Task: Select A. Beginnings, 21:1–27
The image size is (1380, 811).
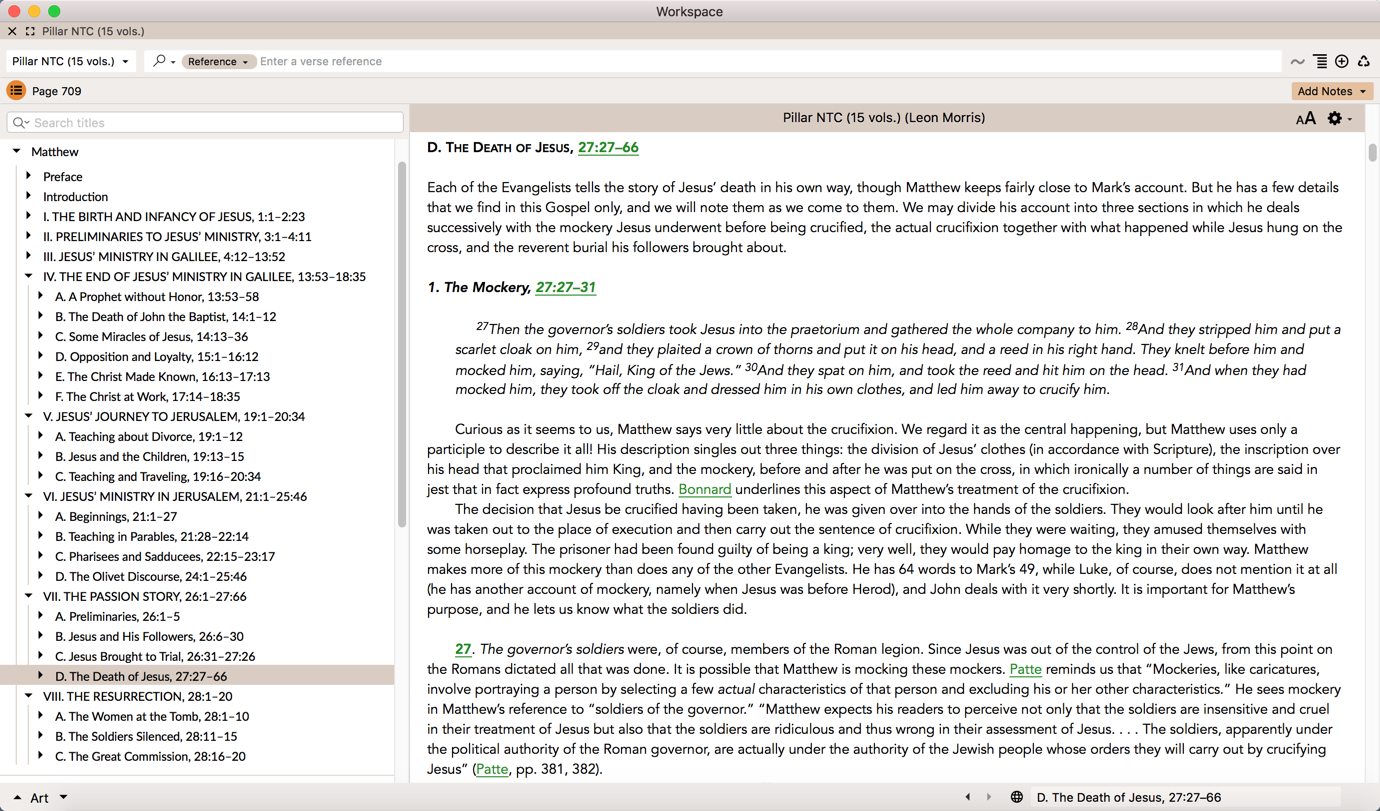Action: tap(116, 517)
